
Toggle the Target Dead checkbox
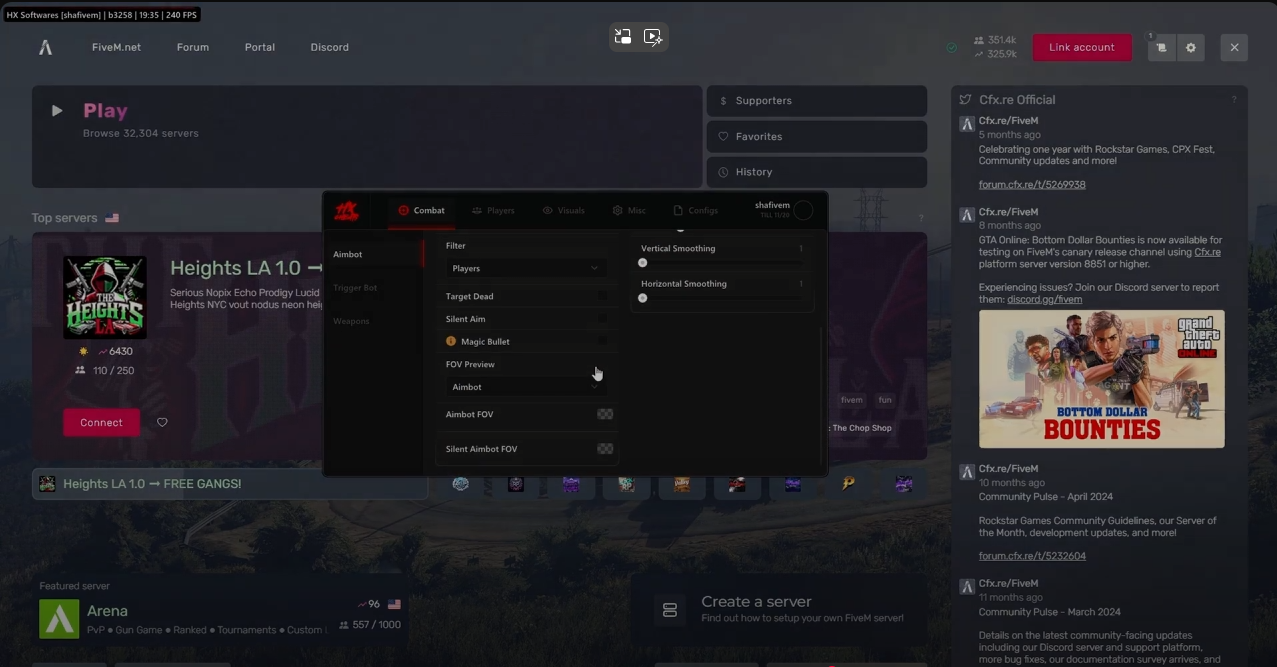pyautogui.click(x=602, y=296)
